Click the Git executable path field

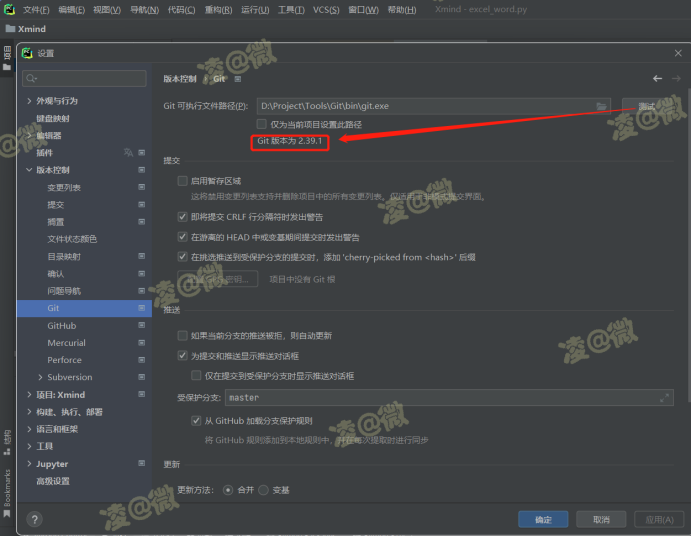pos(433,106)
